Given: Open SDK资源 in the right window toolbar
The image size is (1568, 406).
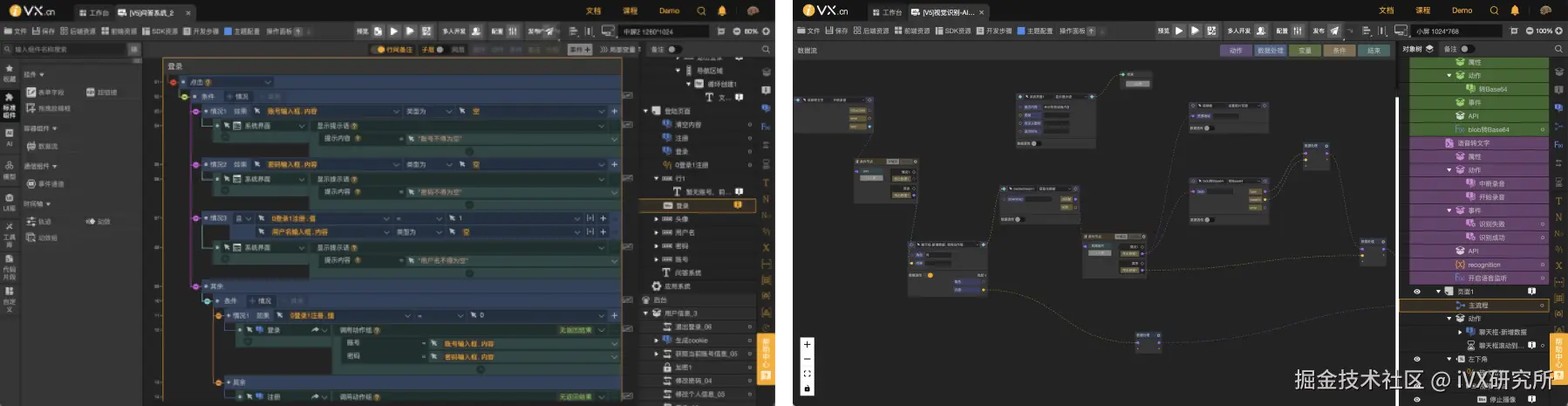Looking at the screenshot, I should (953, 31).
